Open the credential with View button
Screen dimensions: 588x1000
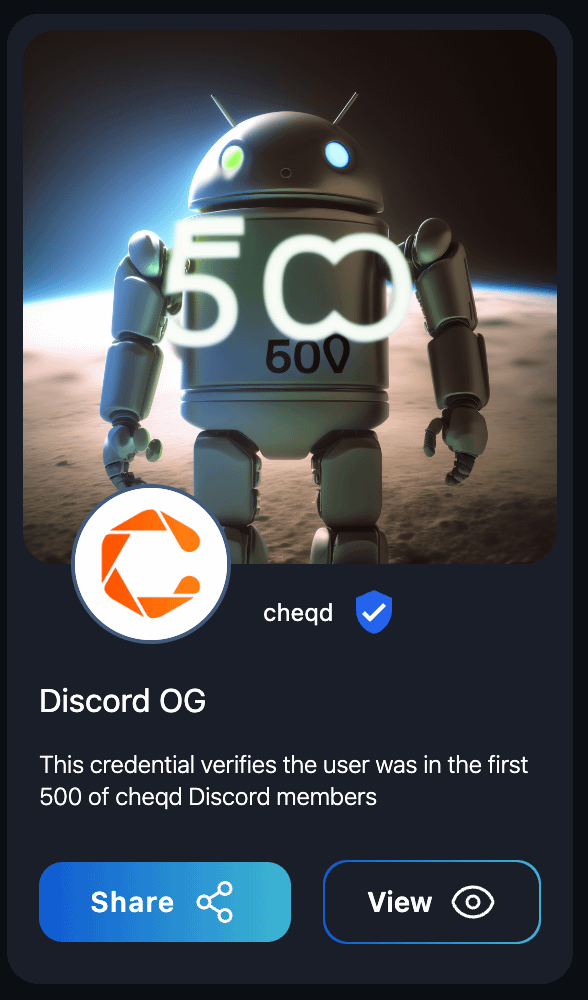pos(432,902)
